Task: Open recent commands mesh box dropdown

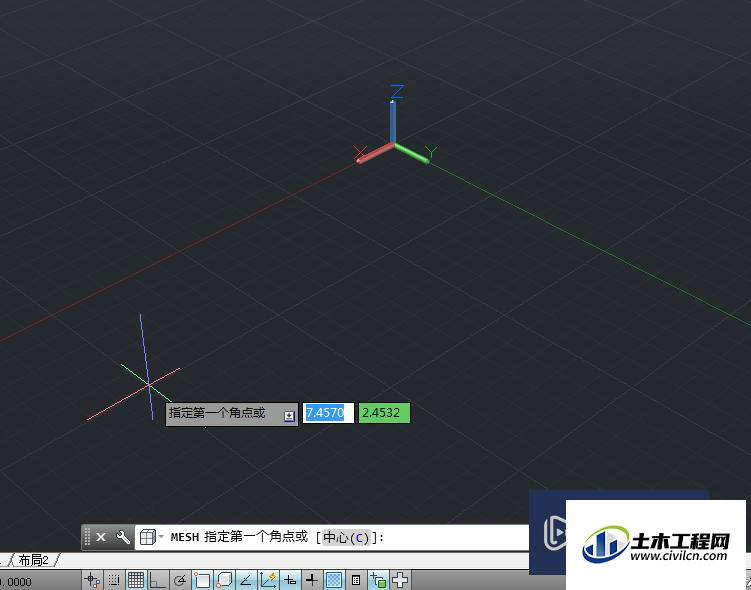Action: (x=151, y=537)
